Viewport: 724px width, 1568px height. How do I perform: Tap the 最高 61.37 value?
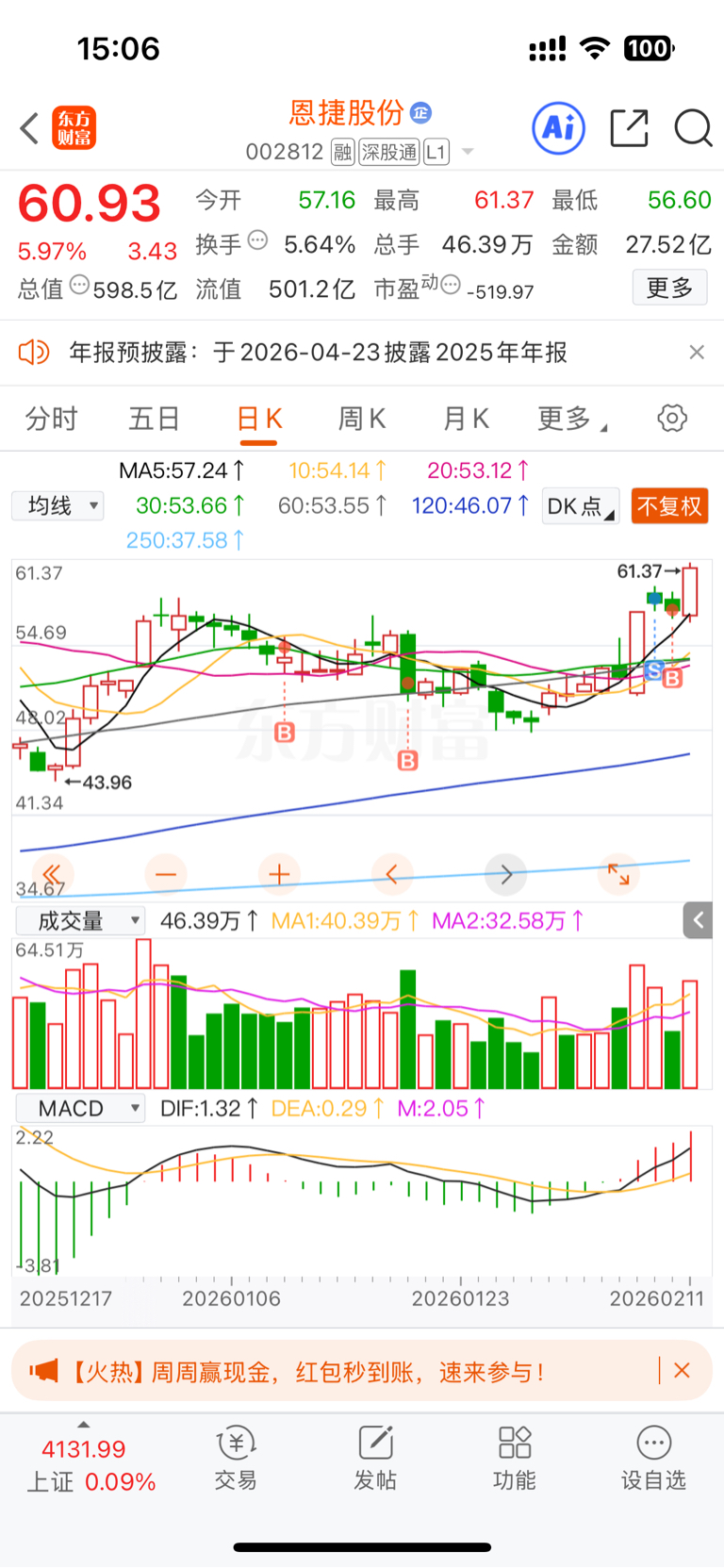pyautogui.click(x=504, y=200)
